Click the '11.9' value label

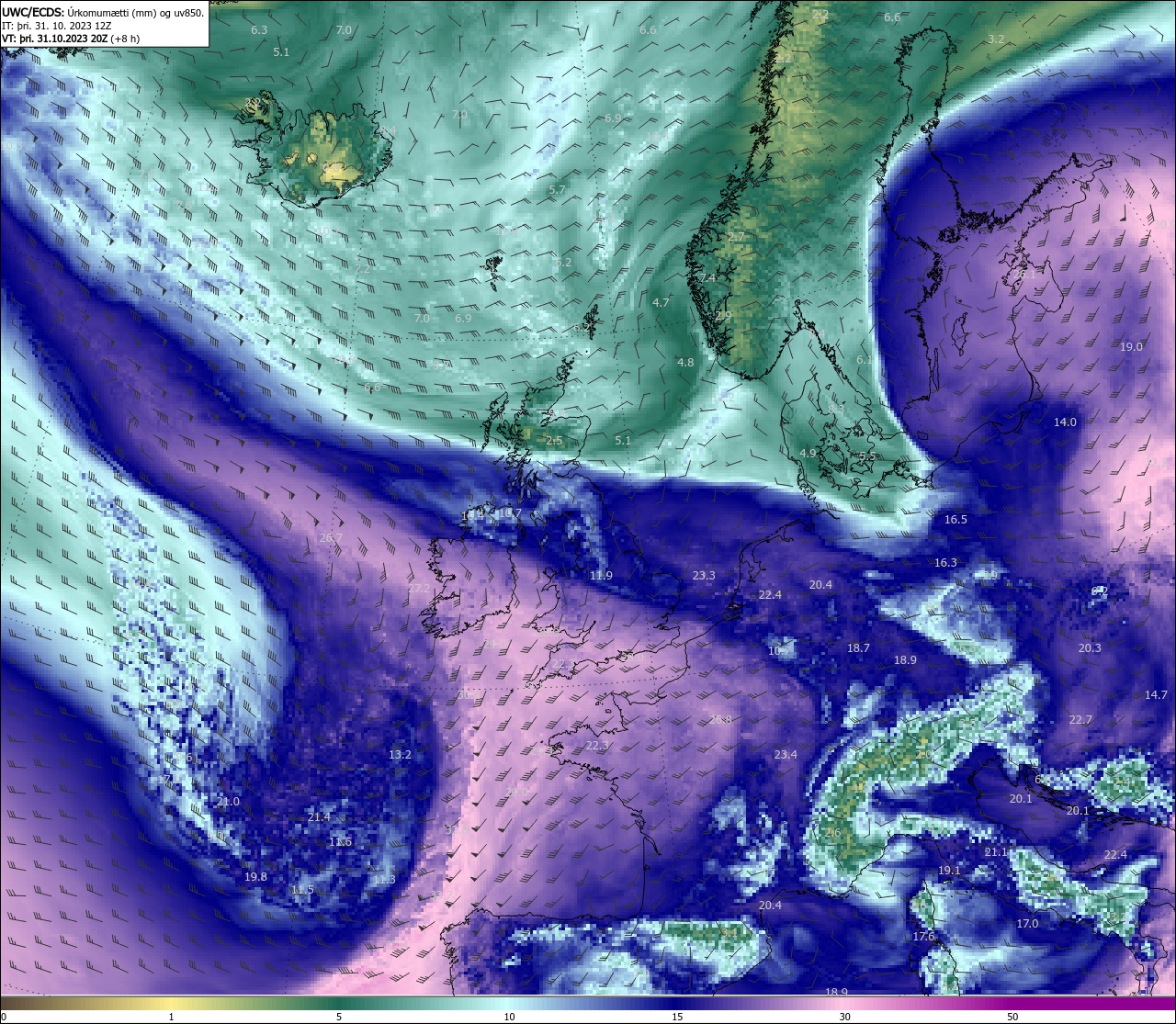tap(601, 576)
